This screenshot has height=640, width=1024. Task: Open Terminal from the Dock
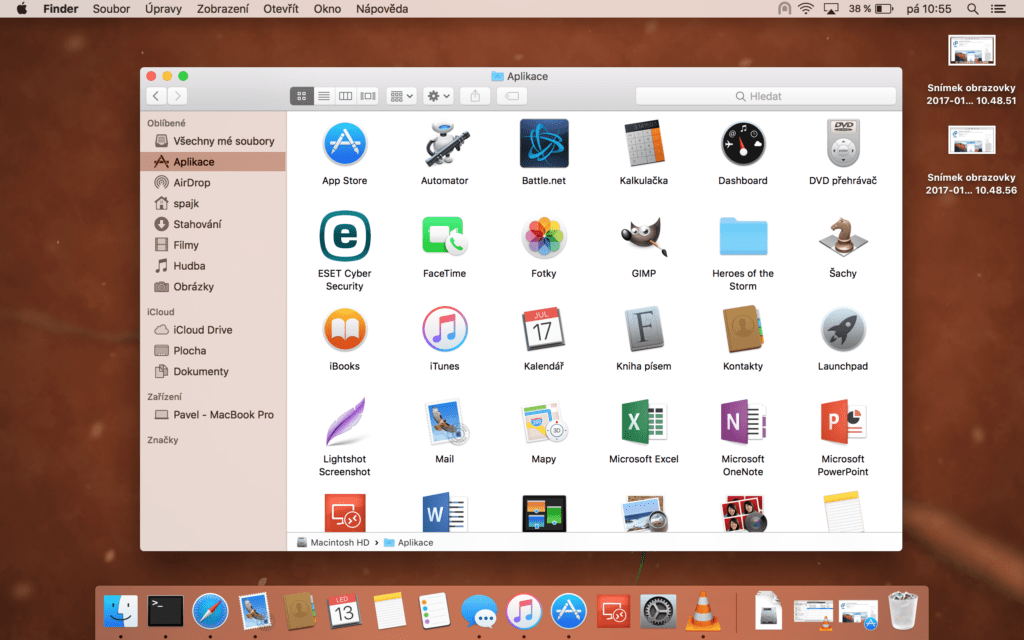click(165, 612)
